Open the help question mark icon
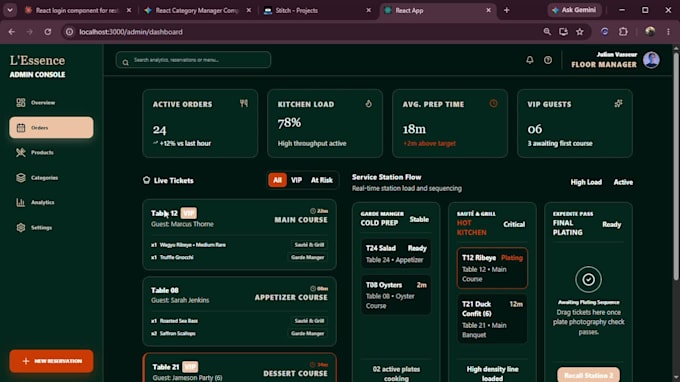 pyautogui.click(x=548, y=60)
